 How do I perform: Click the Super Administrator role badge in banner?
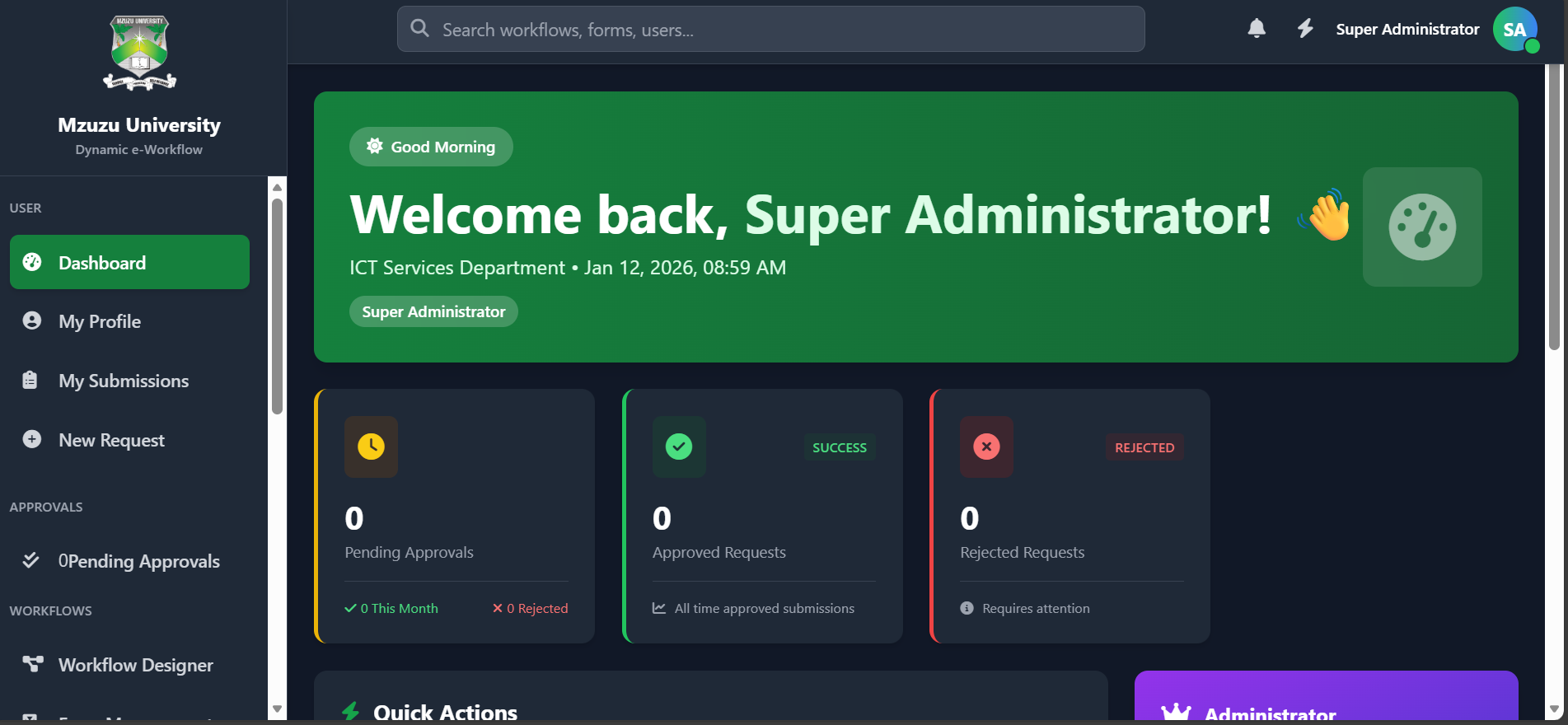click(433, 311)
